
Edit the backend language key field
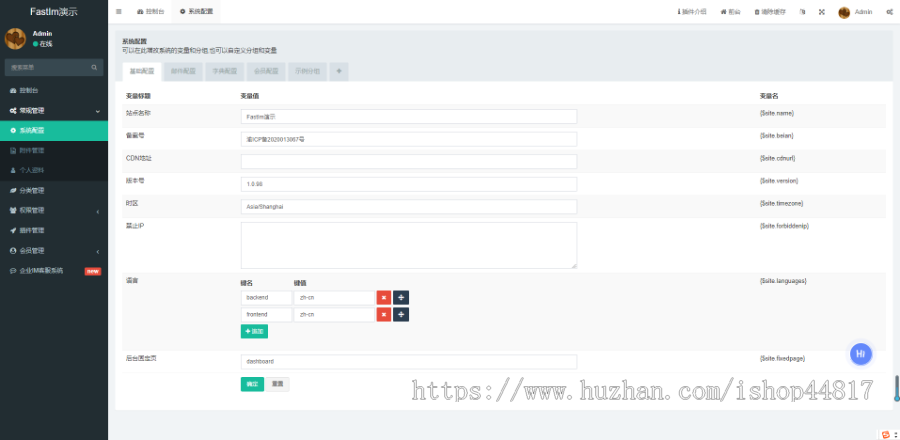click(266, 298)
